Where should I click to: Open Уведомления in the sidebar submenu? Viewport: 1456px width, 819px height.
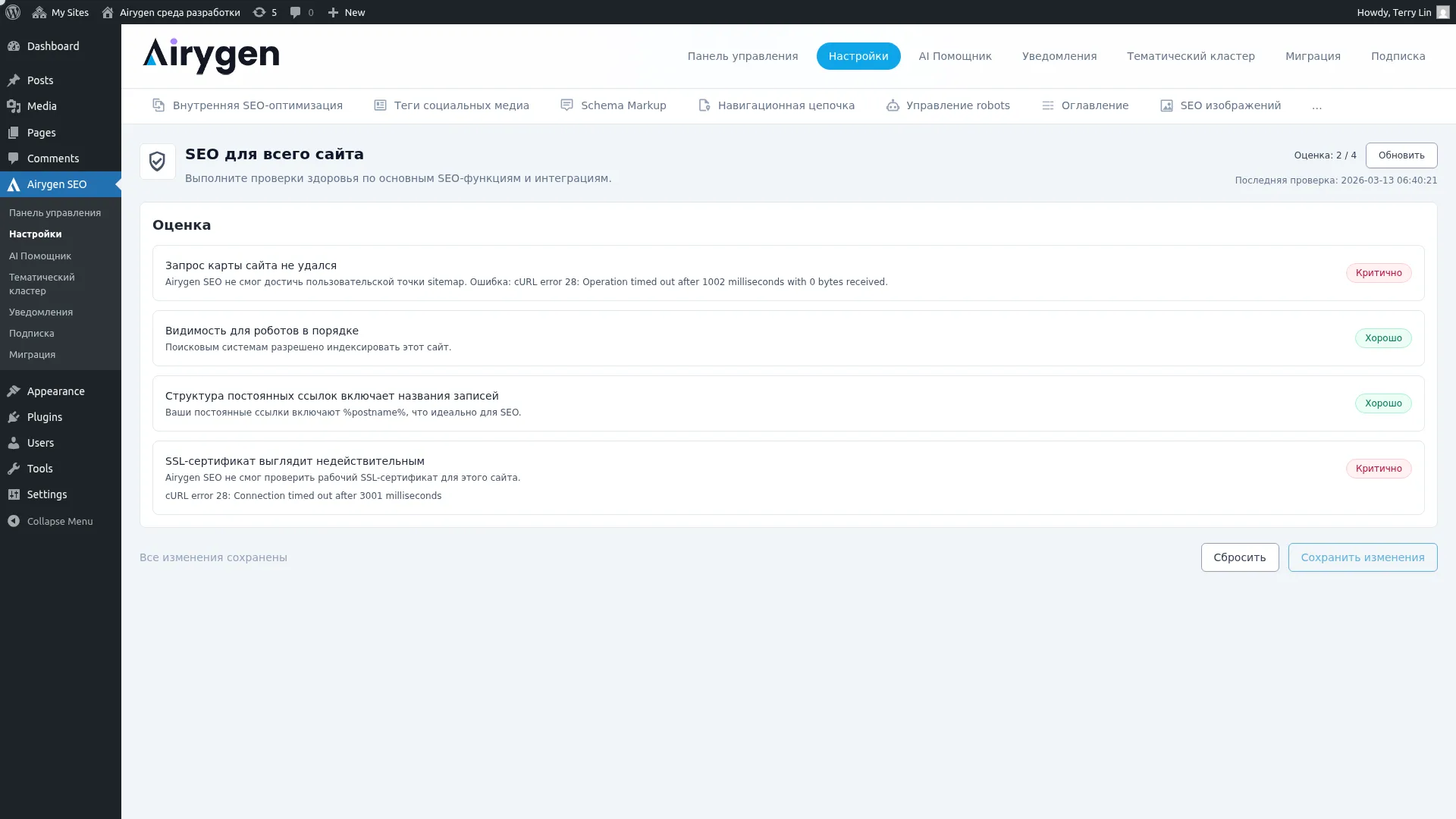pyautogui.click(x=41, y=312)
